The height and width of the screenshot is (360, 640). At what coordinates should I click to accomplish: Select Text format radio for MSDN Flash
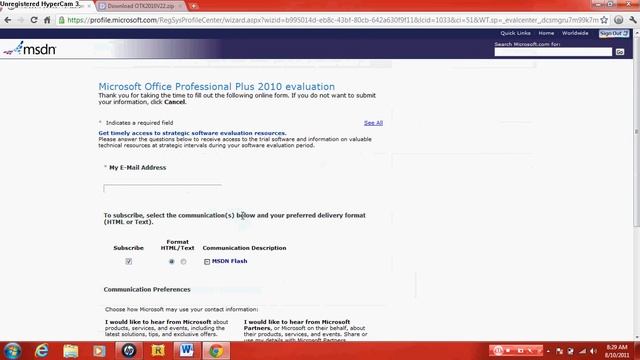183,262
